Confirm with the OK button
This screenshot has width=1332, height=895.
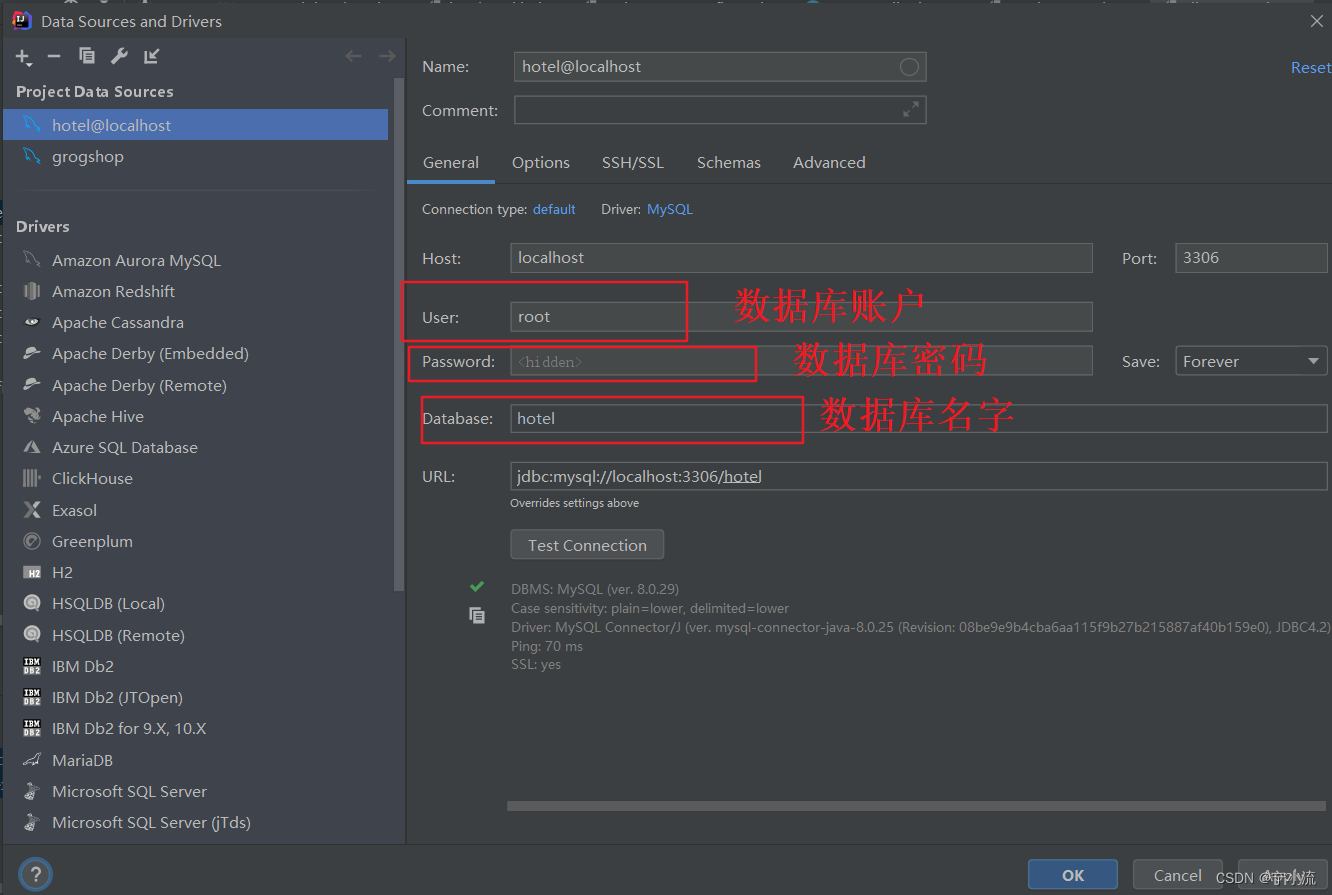(x=1073, y=875)
